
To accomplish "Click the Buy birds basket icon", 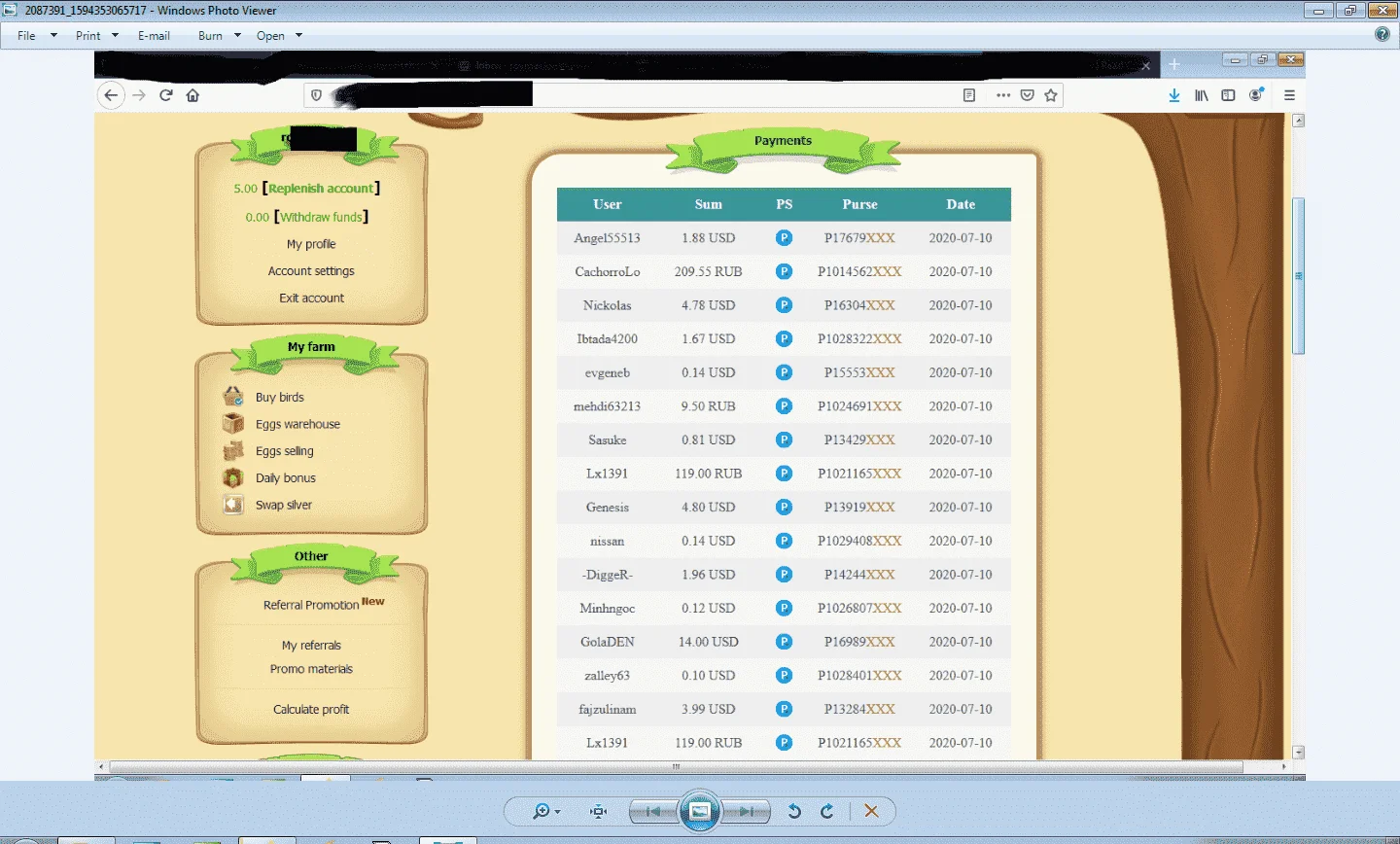I will [x=233, y=397].
